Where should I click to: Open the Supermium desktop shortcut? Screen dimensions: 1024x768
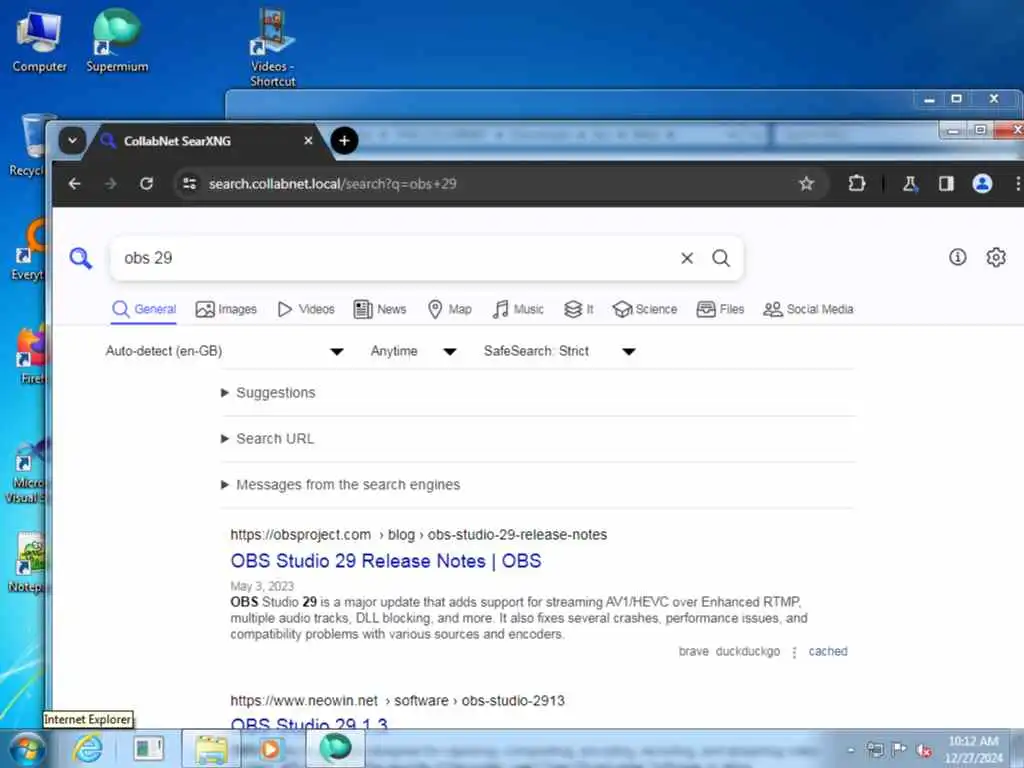click(x=117, y=40)
